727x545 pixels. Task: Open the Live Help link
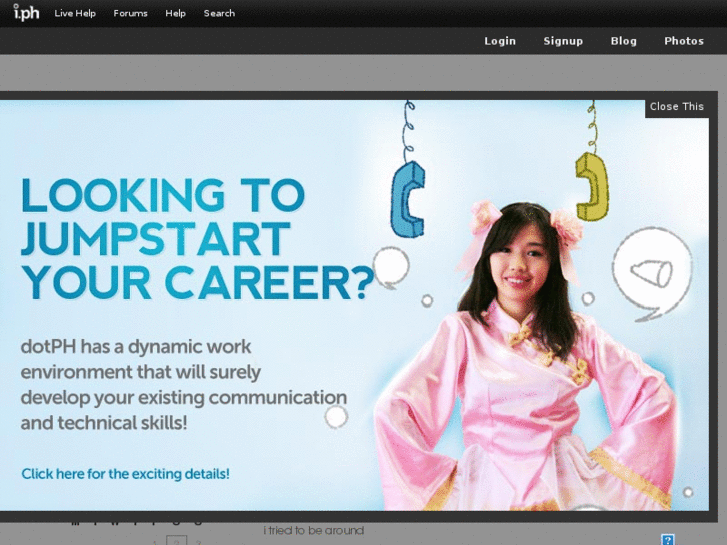[75, 13]
